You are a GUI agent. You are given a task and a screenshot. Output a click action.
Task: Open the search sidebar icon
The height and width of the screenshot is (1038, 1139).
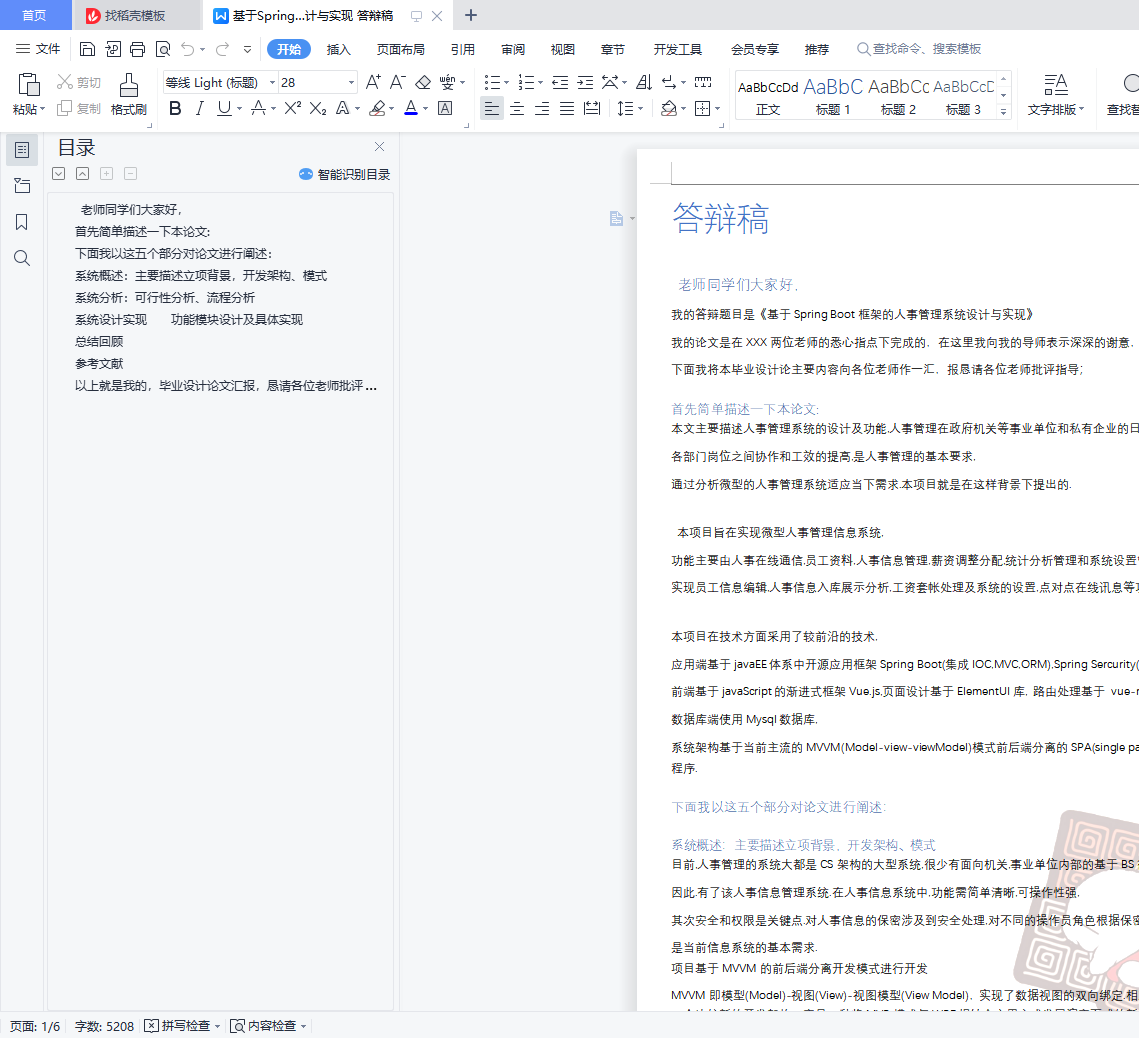[22, 258]
